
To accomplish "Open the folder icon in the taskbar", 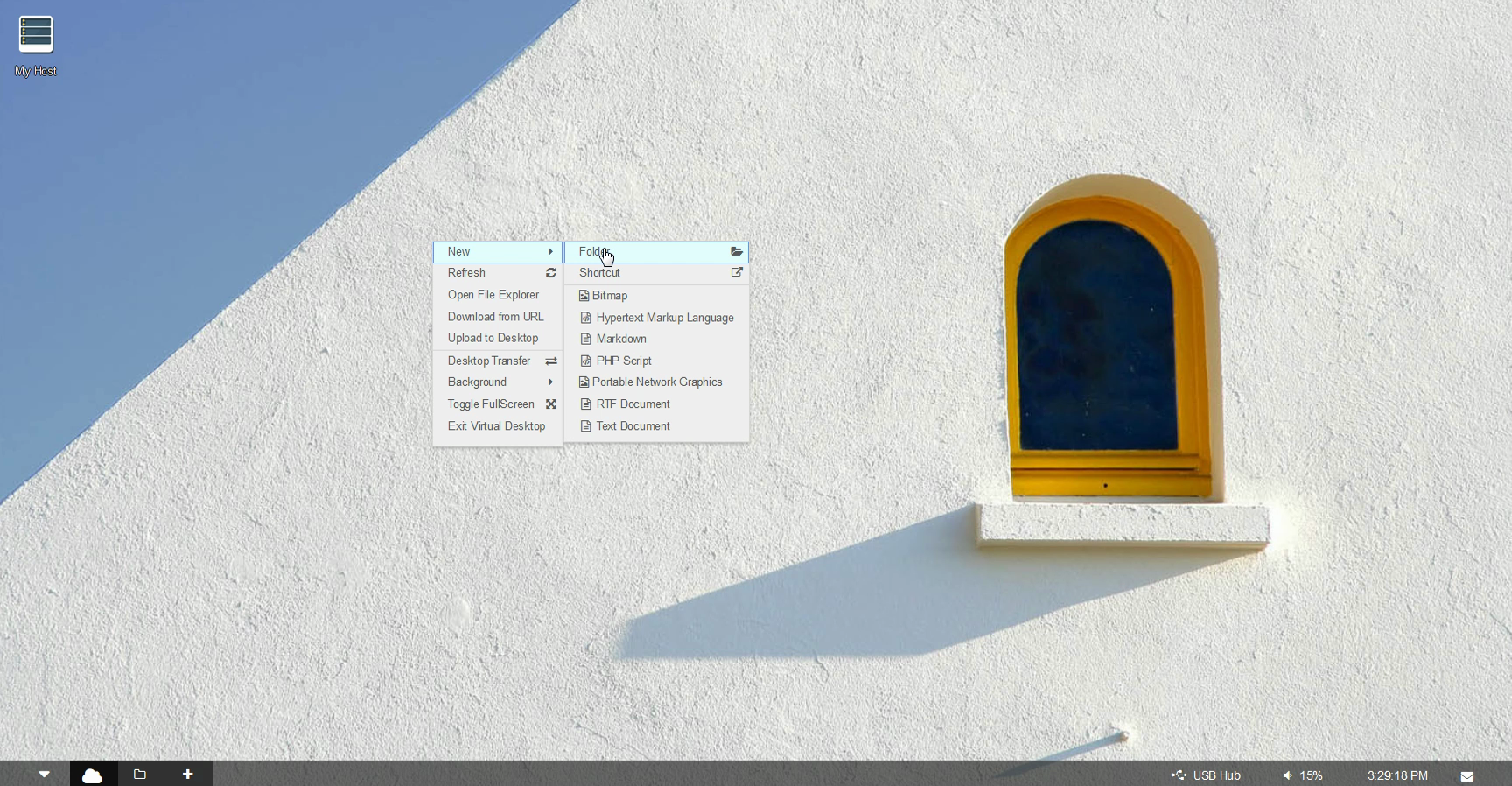I will 140,775.
